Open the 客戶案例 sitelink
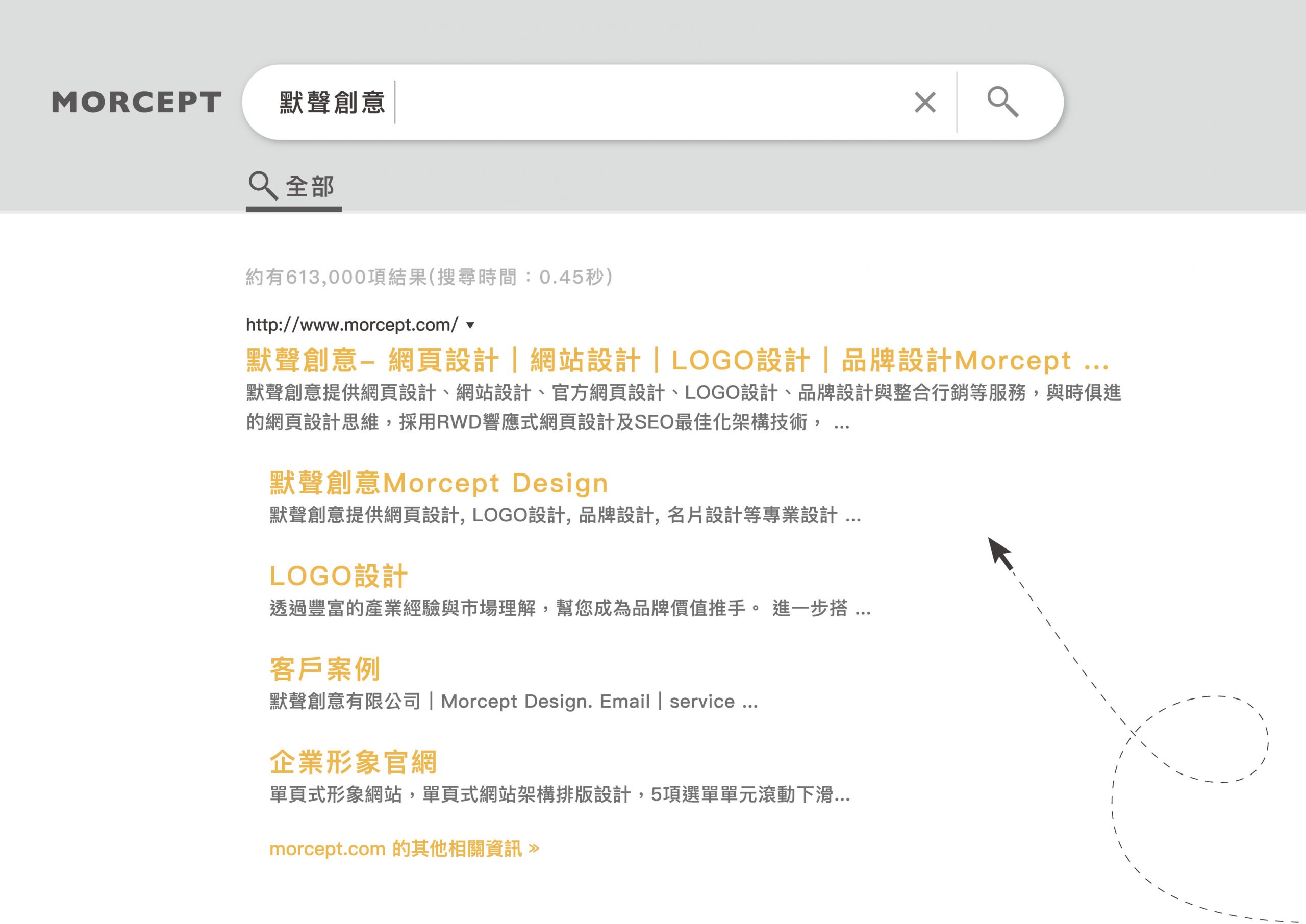The width and height of the screenshot is (1306, 924). click(325, 668)
